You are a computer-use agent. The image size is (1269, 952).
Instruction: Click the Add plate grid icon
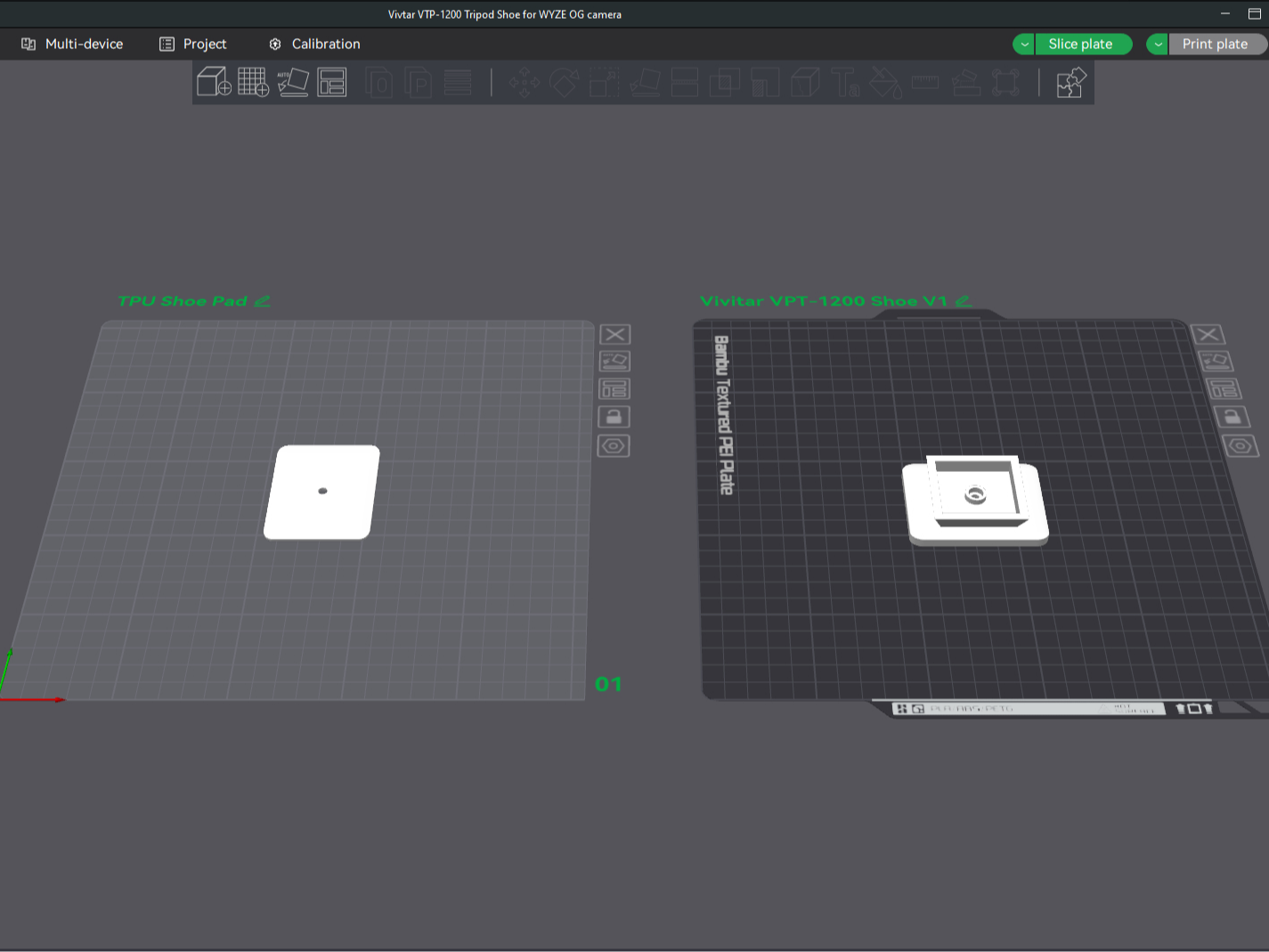253,83
